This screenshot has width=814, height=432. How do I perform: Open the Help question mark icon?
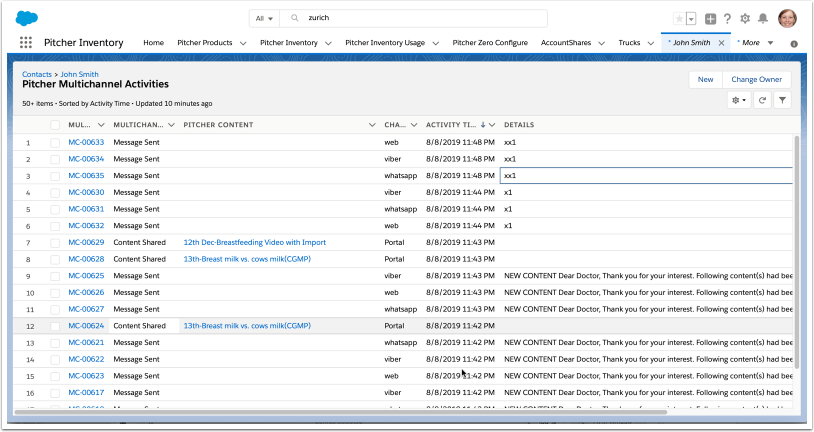(x=727, y=18)
